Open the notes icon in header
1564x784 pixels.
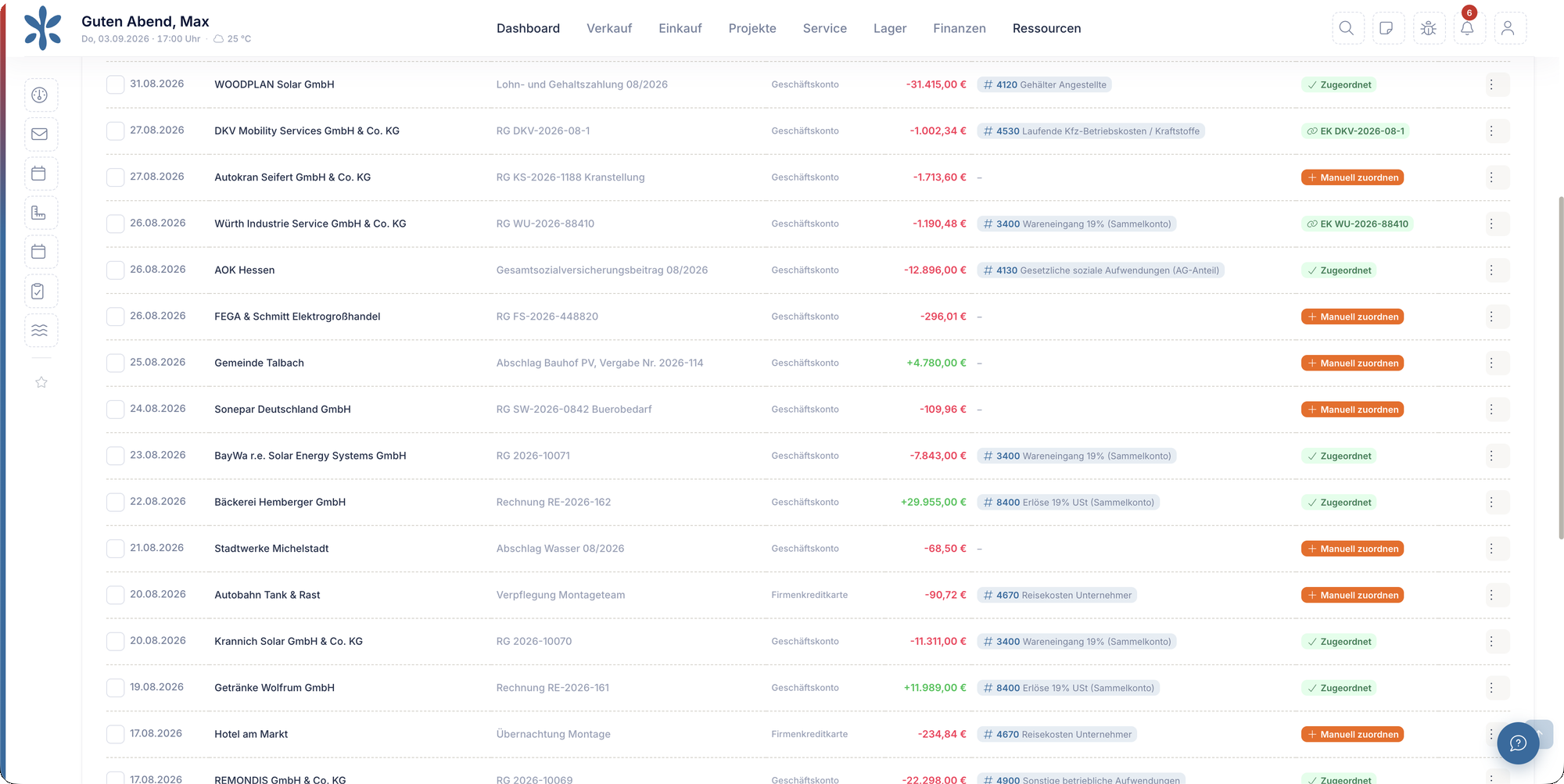(1387, 28)
